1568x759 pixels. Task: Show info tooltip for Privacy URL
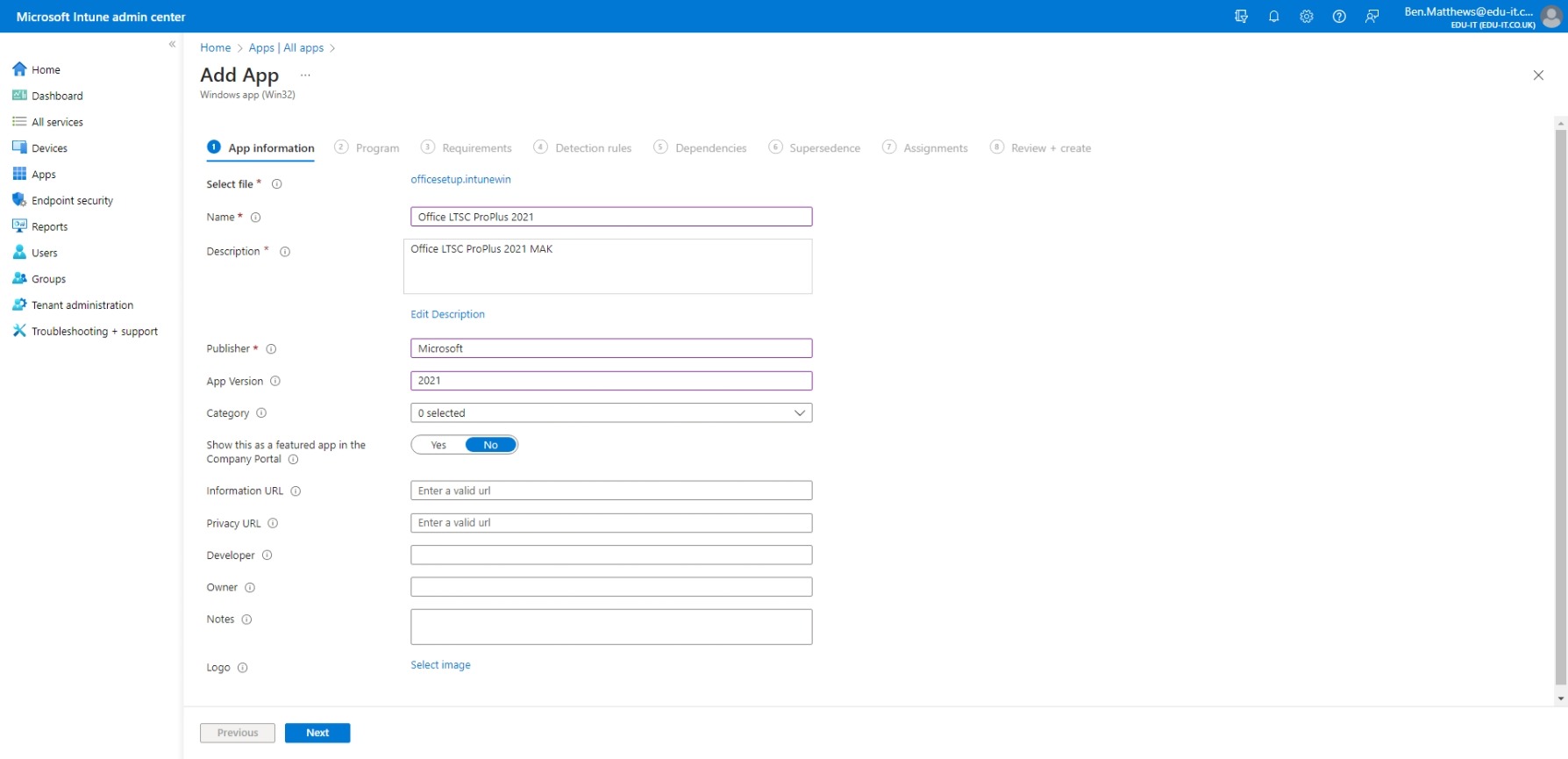(x=273, y=524)
